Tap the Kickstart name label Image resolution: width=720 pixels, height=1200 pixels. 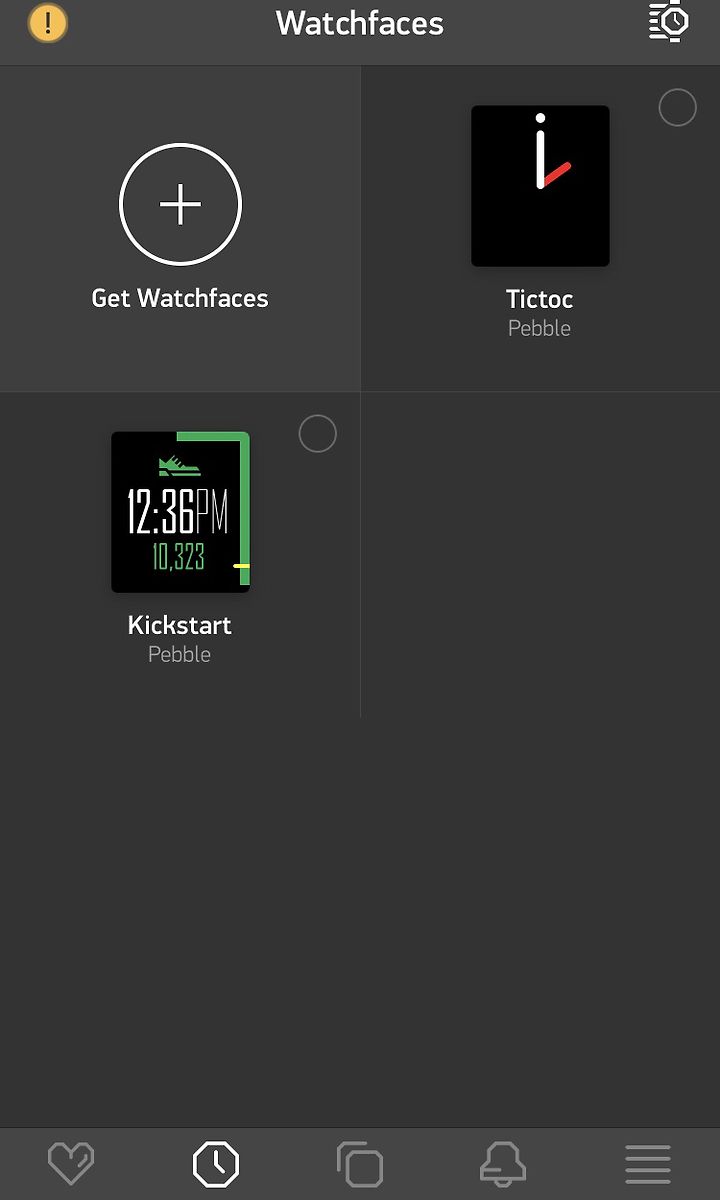click(180, 625)
